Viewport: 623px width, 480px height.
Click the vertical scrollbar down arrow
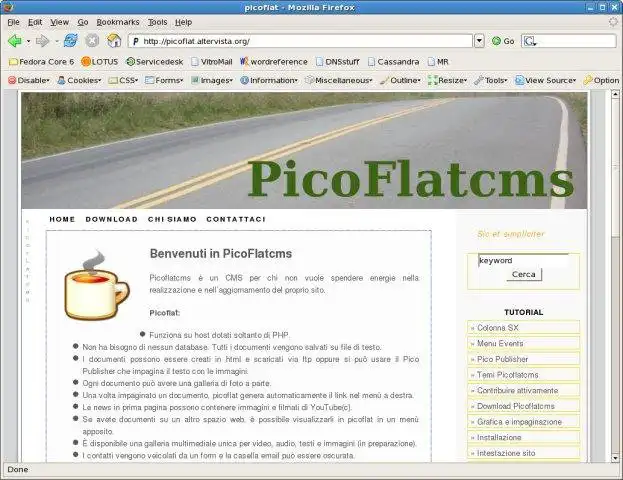pyautogui.click(x=615, y=458)
